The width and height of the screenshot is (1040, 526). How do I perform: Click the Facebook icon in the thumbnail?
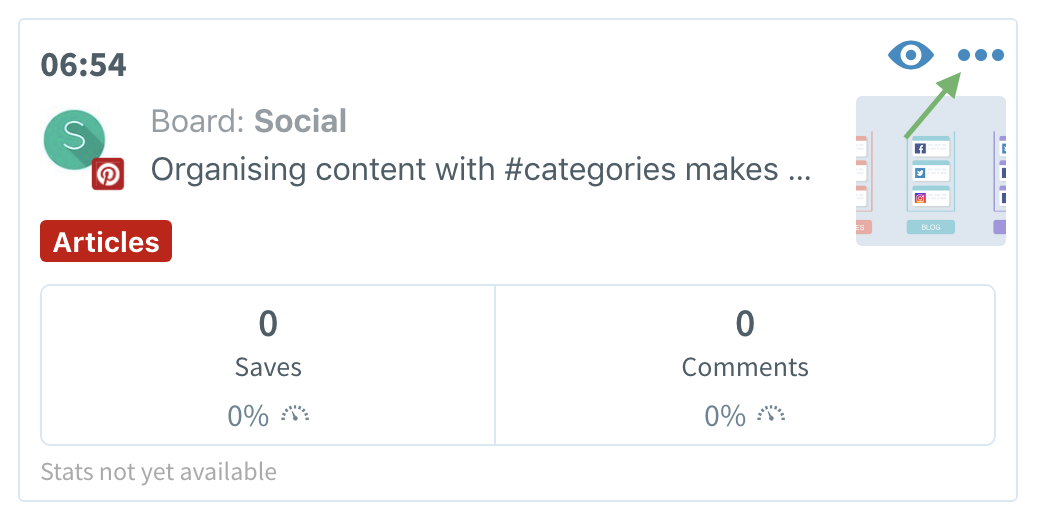pos(920,149)
